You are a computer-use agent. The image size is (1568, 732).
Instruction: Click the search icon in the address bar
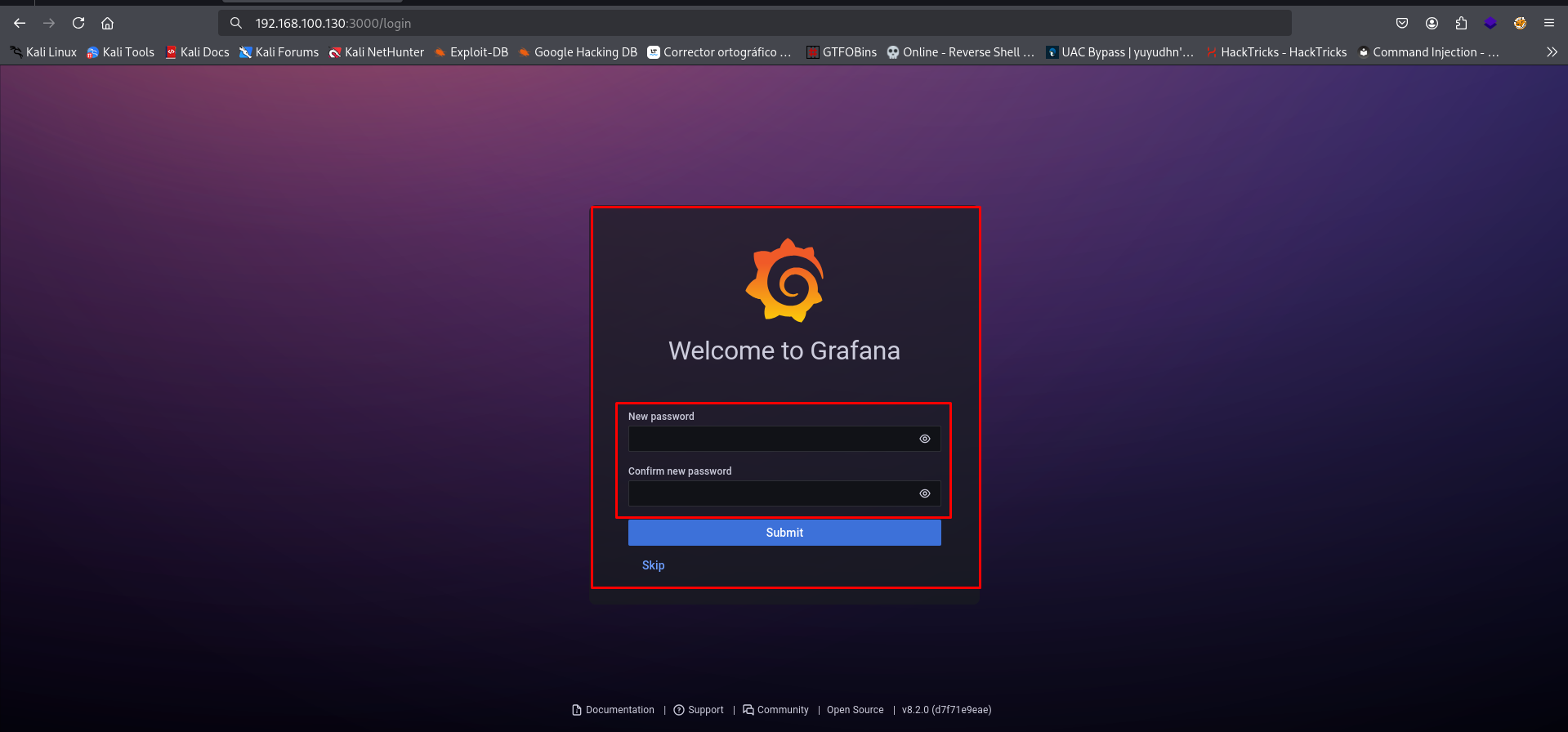click(236, 23)
